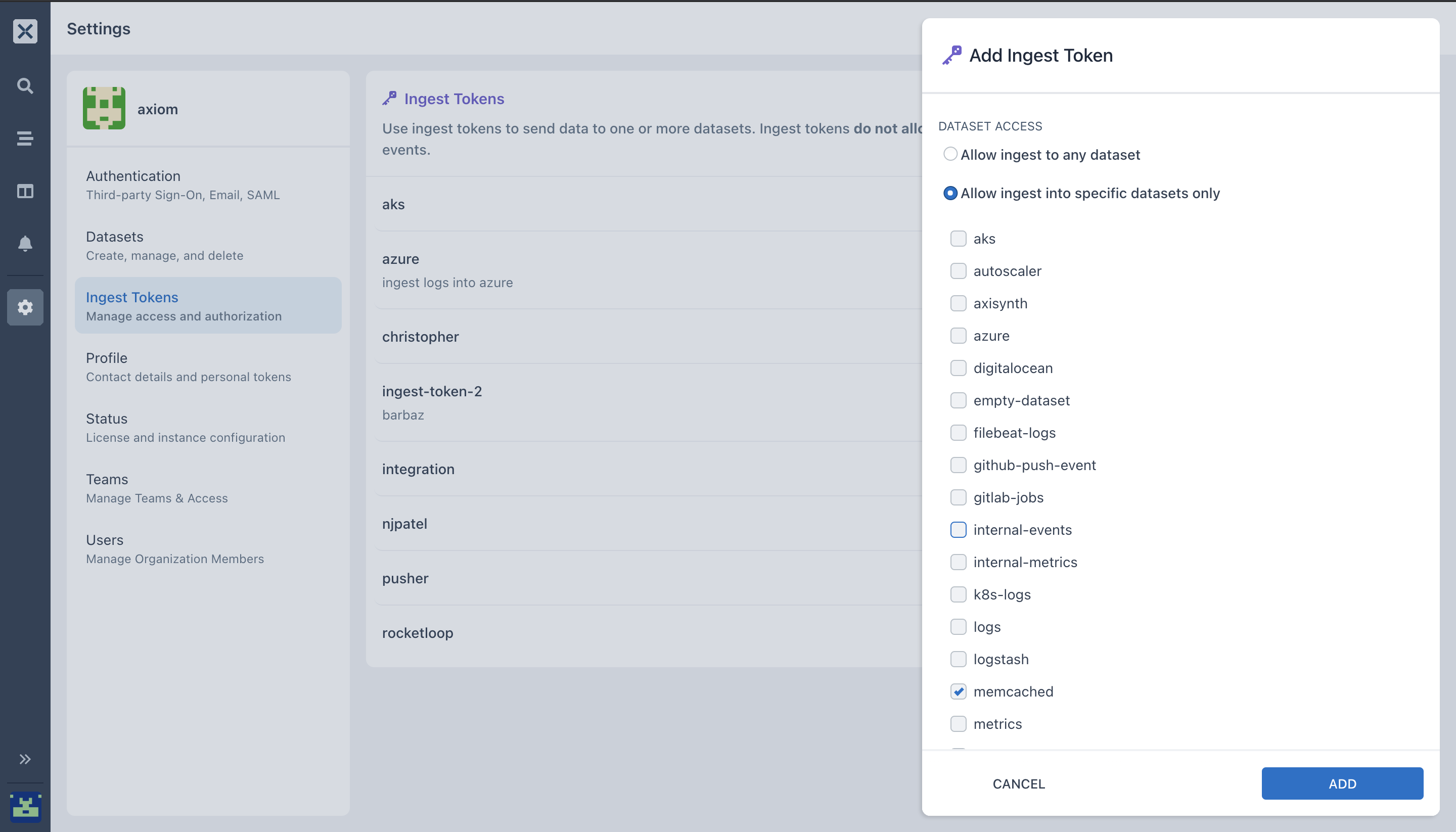
Task: Click the Axiom logo icon in sidebar
Action: [25, 31]
